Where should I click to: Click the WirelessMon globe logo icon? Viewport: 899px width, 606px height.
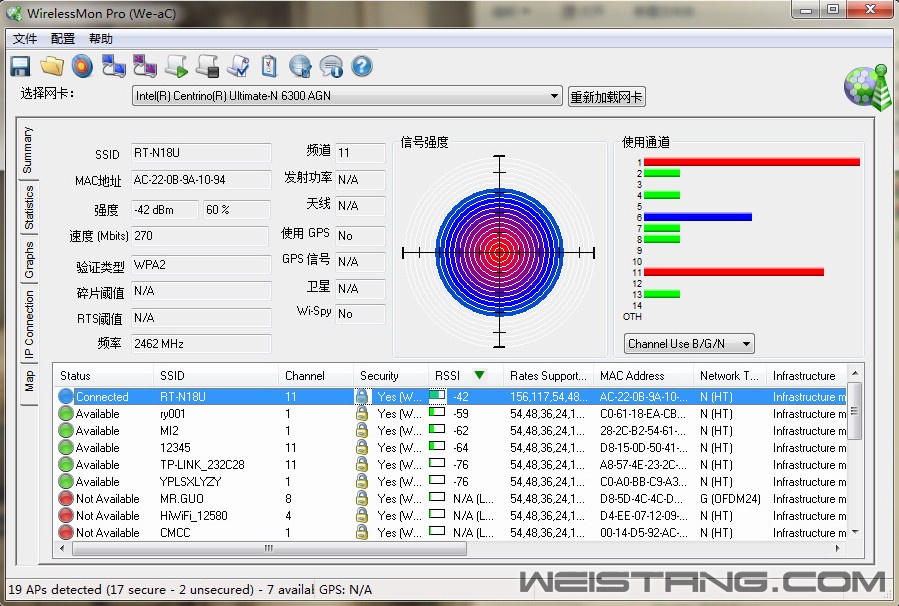[x=868, y=87]
